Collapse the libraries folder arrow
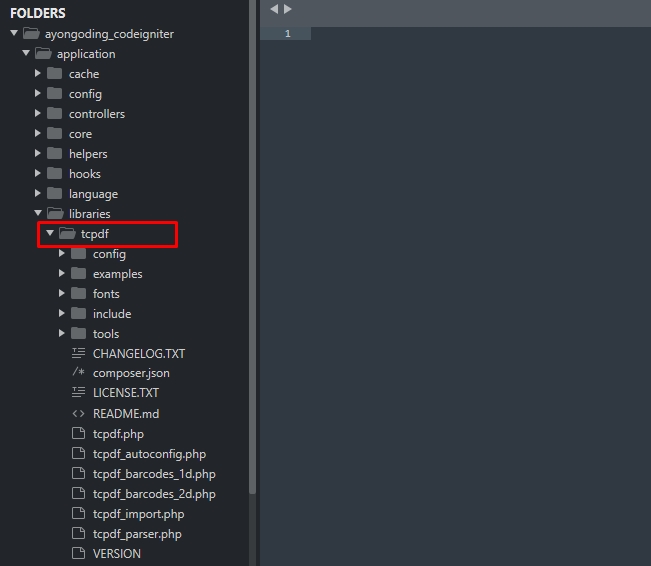The height and width of the screenshot is (566, 651). 38,213
